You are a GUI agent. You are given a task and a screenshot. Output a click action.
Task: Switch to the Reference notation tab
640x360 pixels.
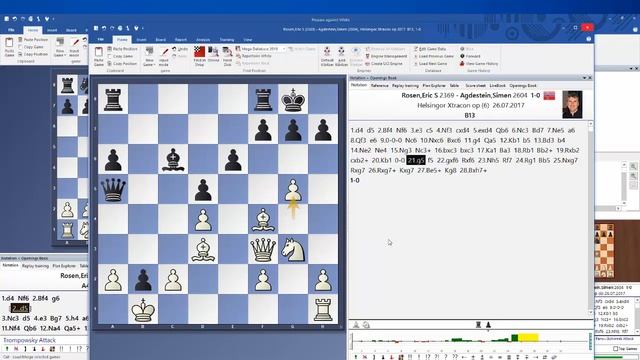click(379, 86)
